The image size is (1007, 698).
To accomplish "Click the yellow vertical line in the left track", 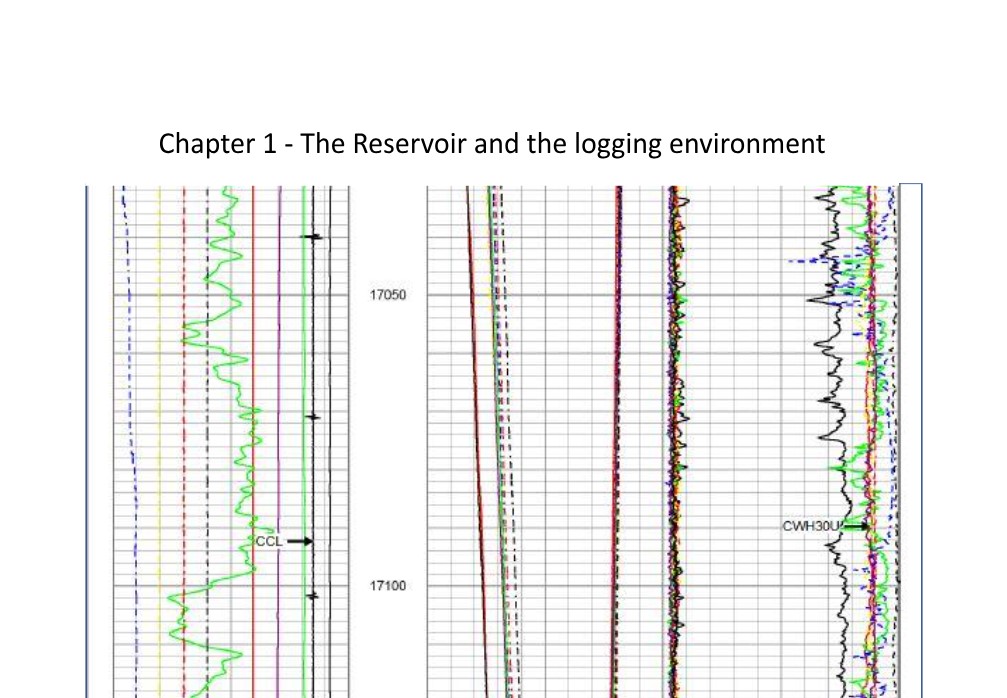I will coord(160,400).
